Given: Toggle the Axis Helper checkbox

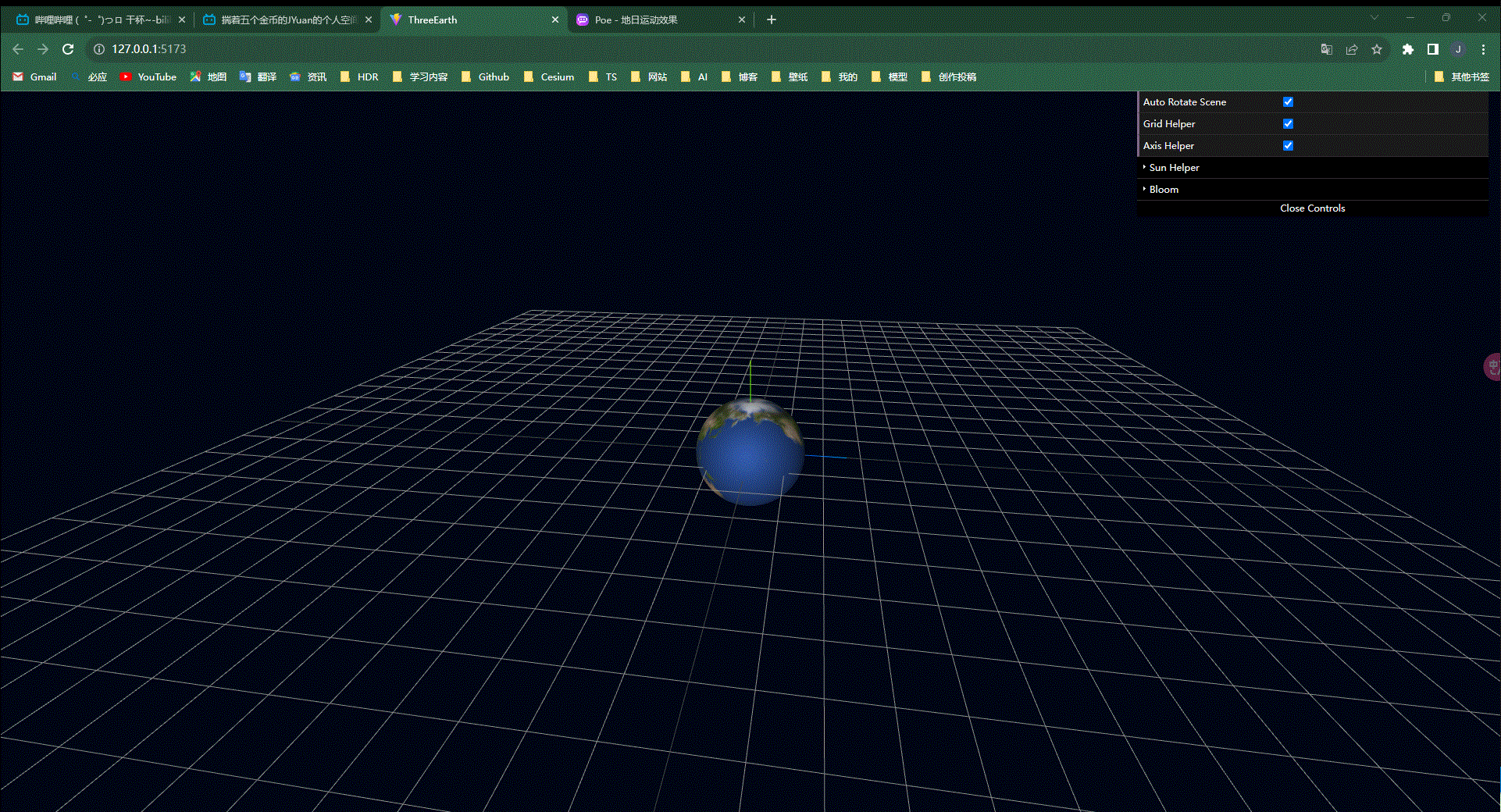Looking at the screenshot, I should coord(1288,145).
